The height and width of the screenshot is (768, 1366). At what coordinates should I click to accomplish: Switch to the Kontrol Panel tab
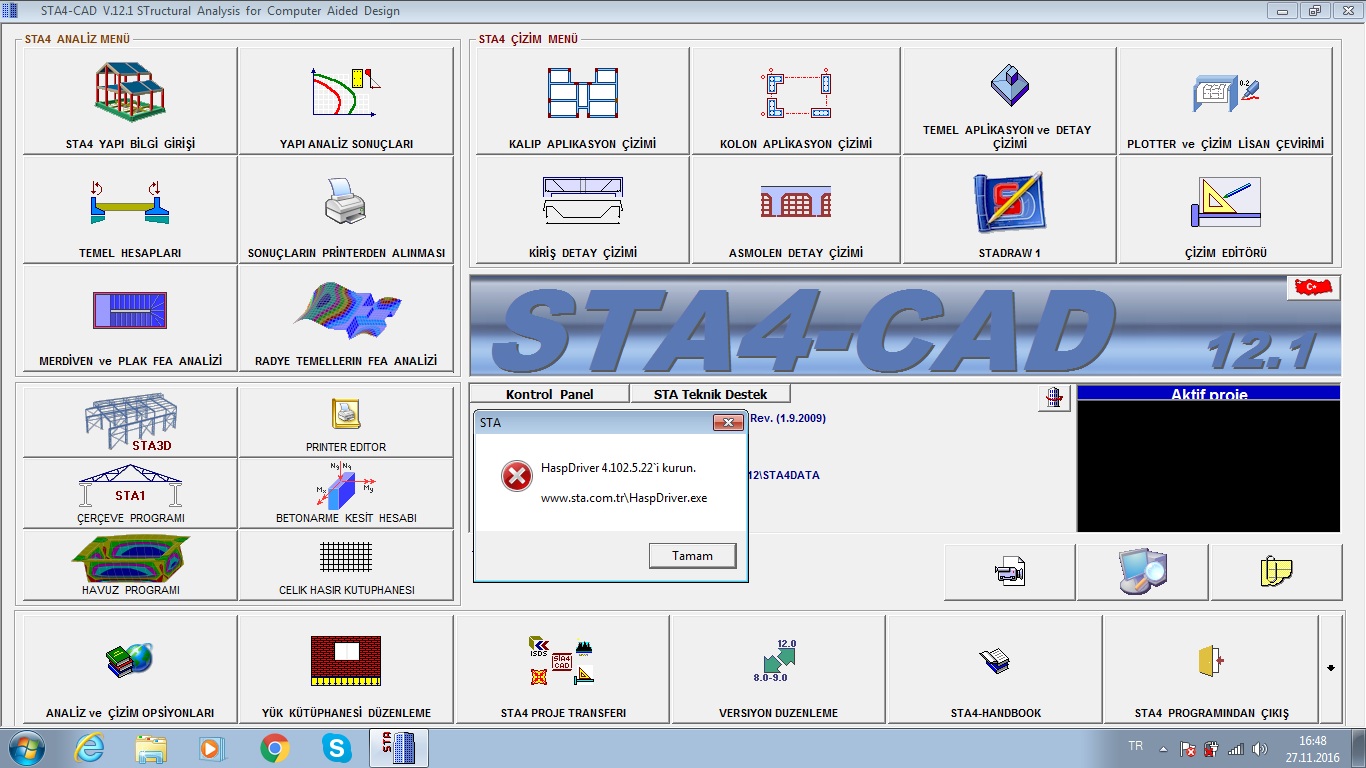tap(549, 394)
